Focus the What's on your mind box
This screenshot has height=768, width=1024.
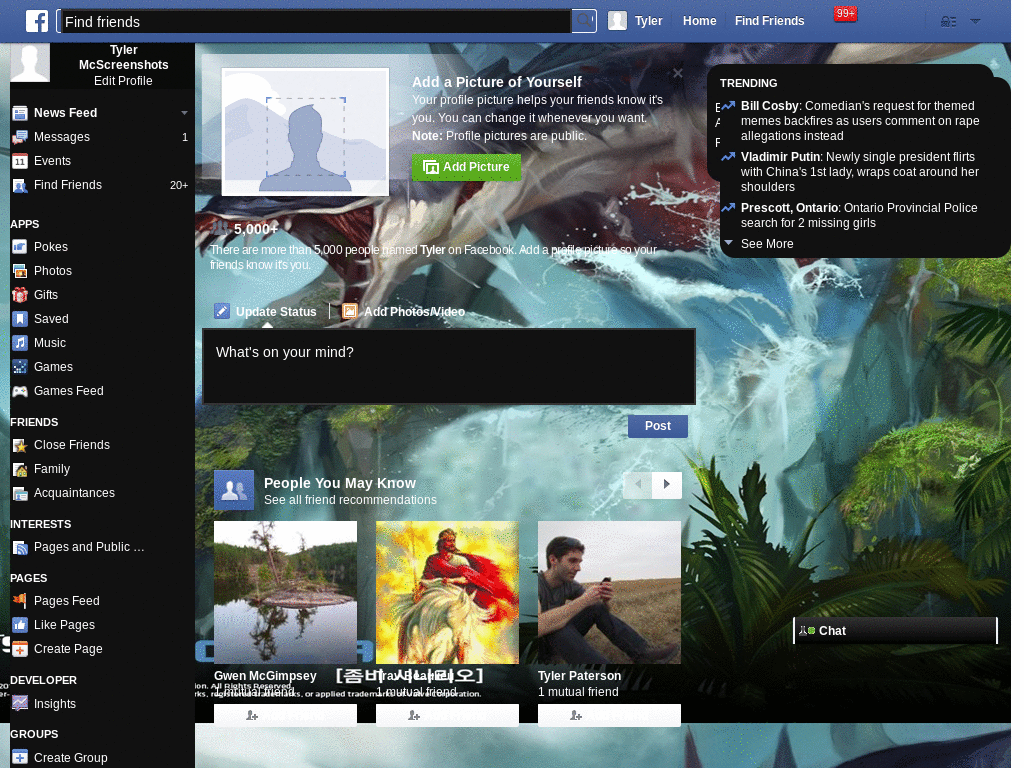tap(449, 366)
